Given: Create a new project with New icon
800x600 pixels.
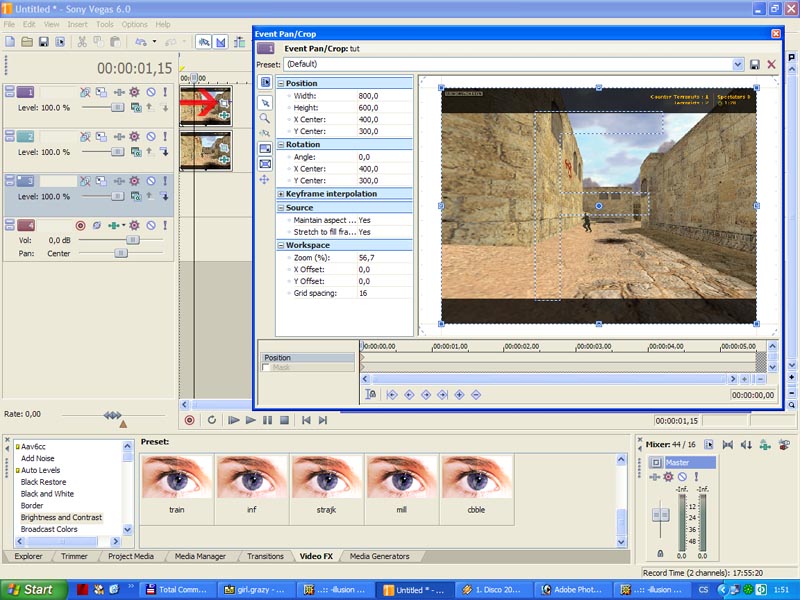Looking at the screenshot, I should [x=10, y=42].
